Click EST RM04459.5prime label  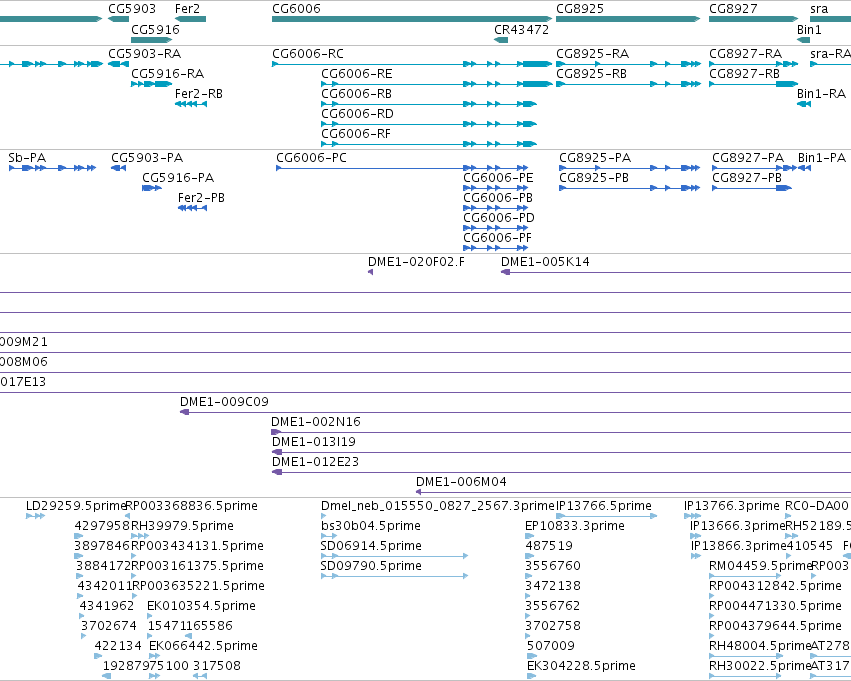pos(760,567)
